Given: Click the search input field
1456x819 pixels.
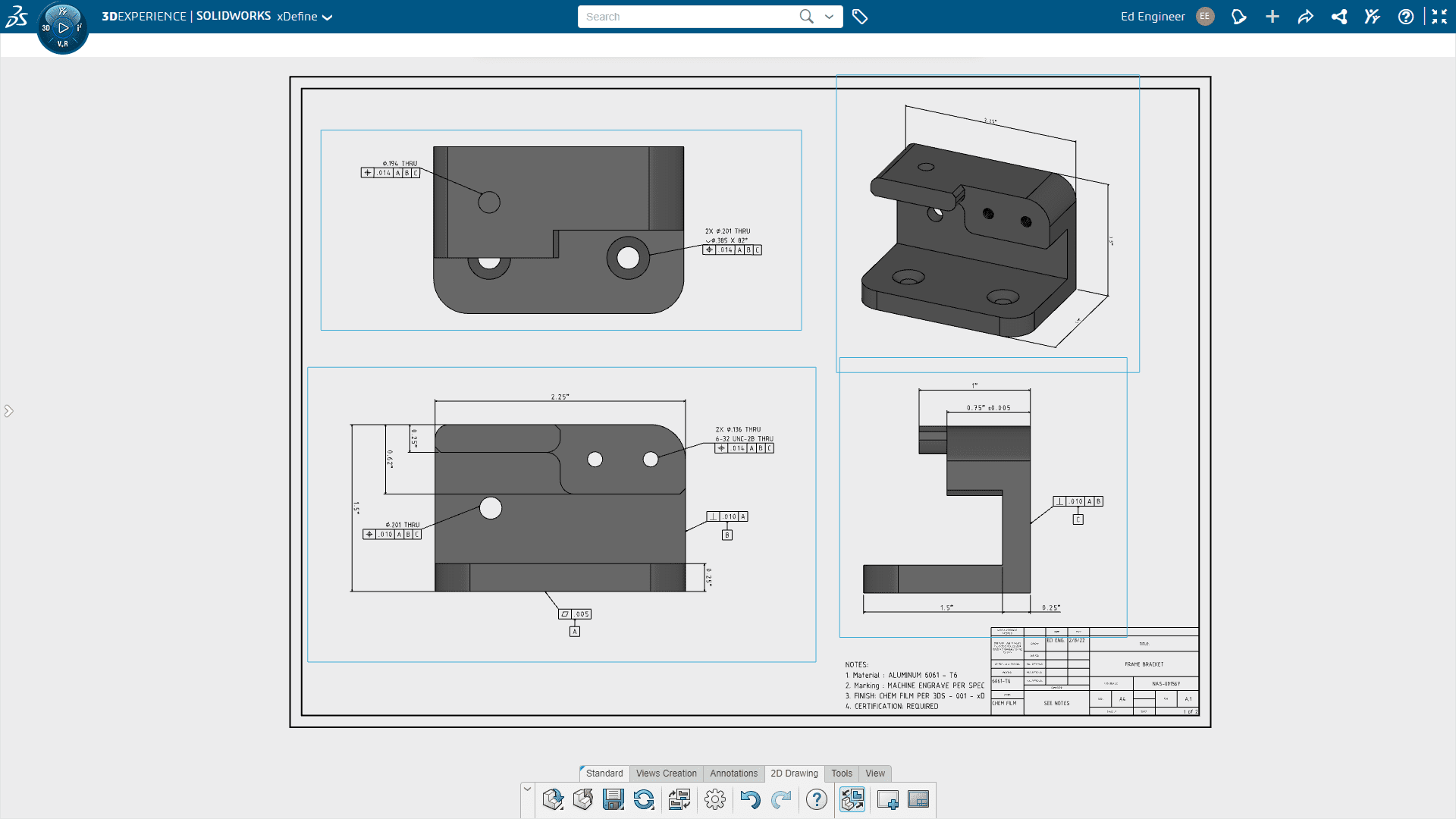Looking at the screenshot, I should [695, 17].
